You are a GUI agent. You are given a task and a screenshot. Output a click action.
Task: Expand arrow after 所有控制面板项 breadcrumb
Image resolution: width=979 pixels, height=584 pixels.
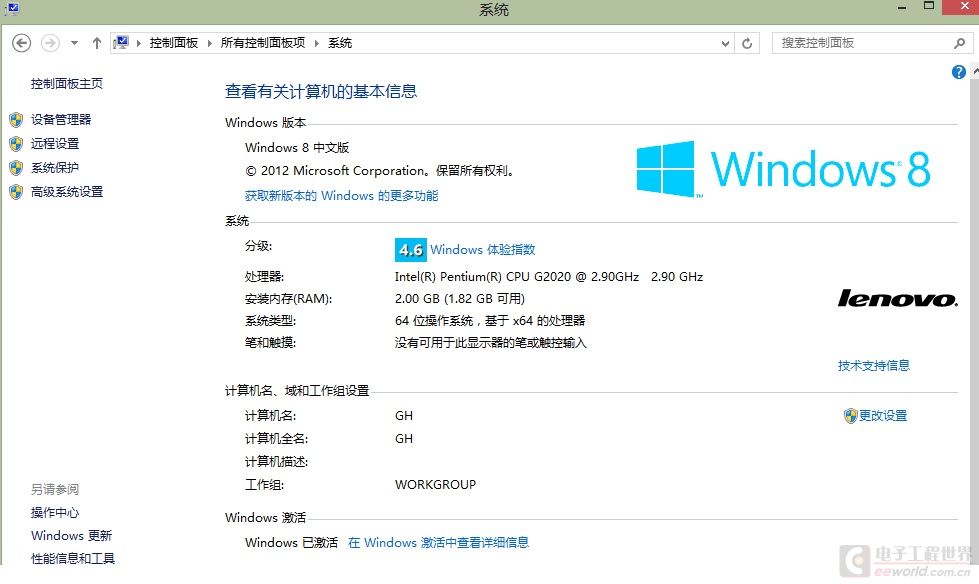coord(317,43)
